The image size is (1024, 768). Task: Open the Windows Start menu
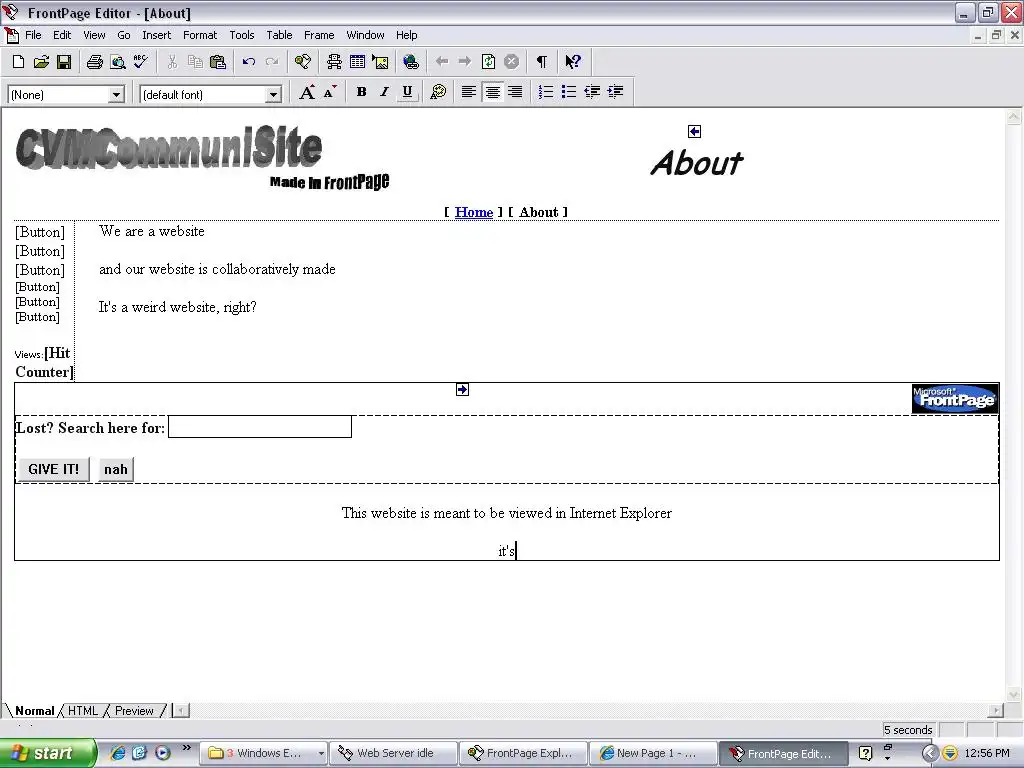pos(48,753)
